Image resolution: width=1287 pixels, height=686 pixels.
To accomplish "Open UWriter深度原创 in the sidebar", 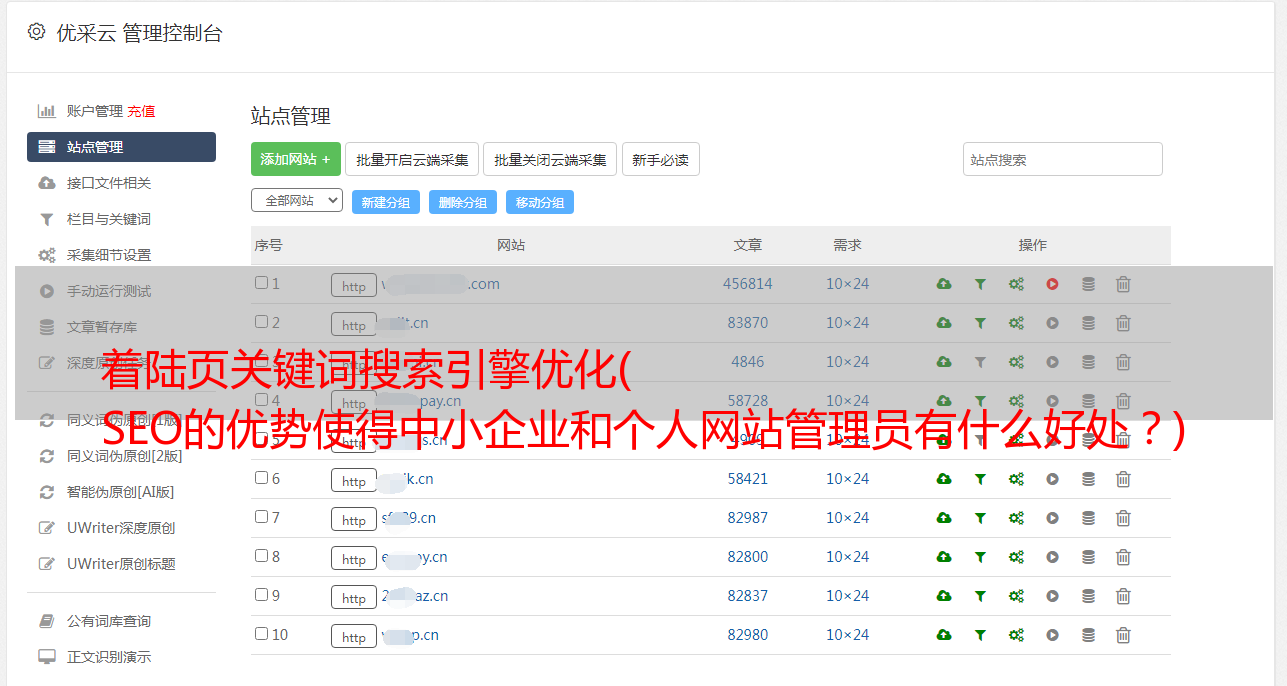I will pos(121,528).
